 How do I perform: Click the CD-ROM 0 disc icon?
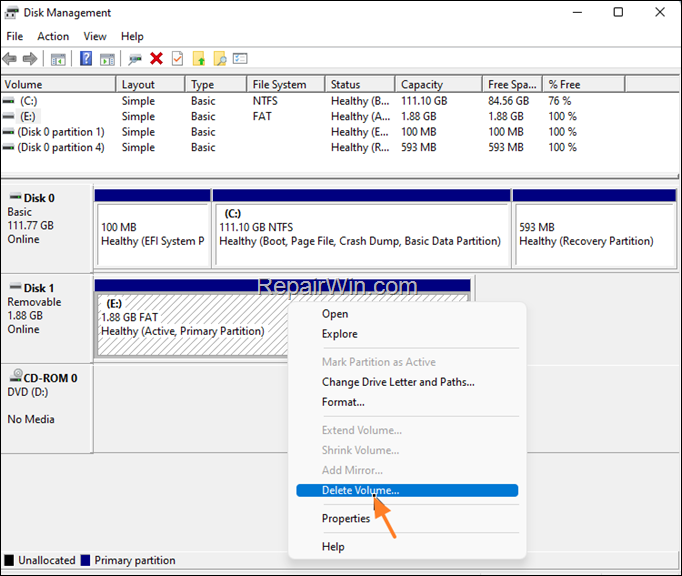pos(16,375)
